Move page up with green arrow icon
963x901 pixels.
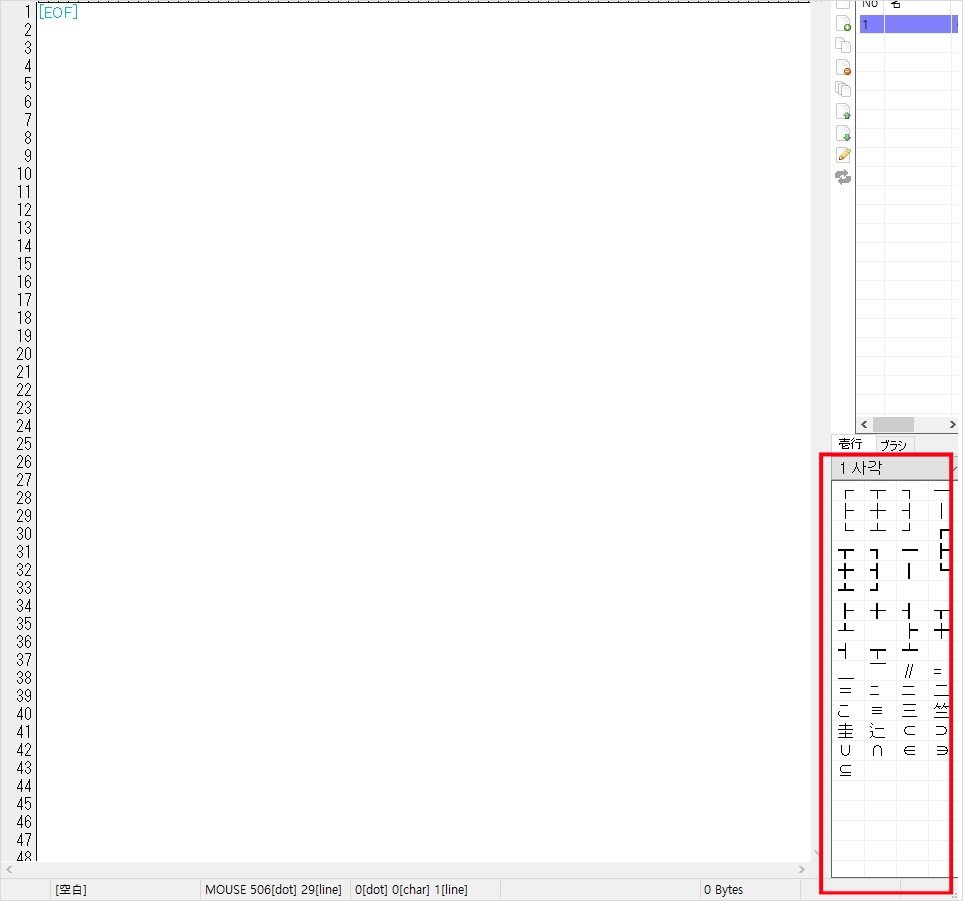coord(843,111)
